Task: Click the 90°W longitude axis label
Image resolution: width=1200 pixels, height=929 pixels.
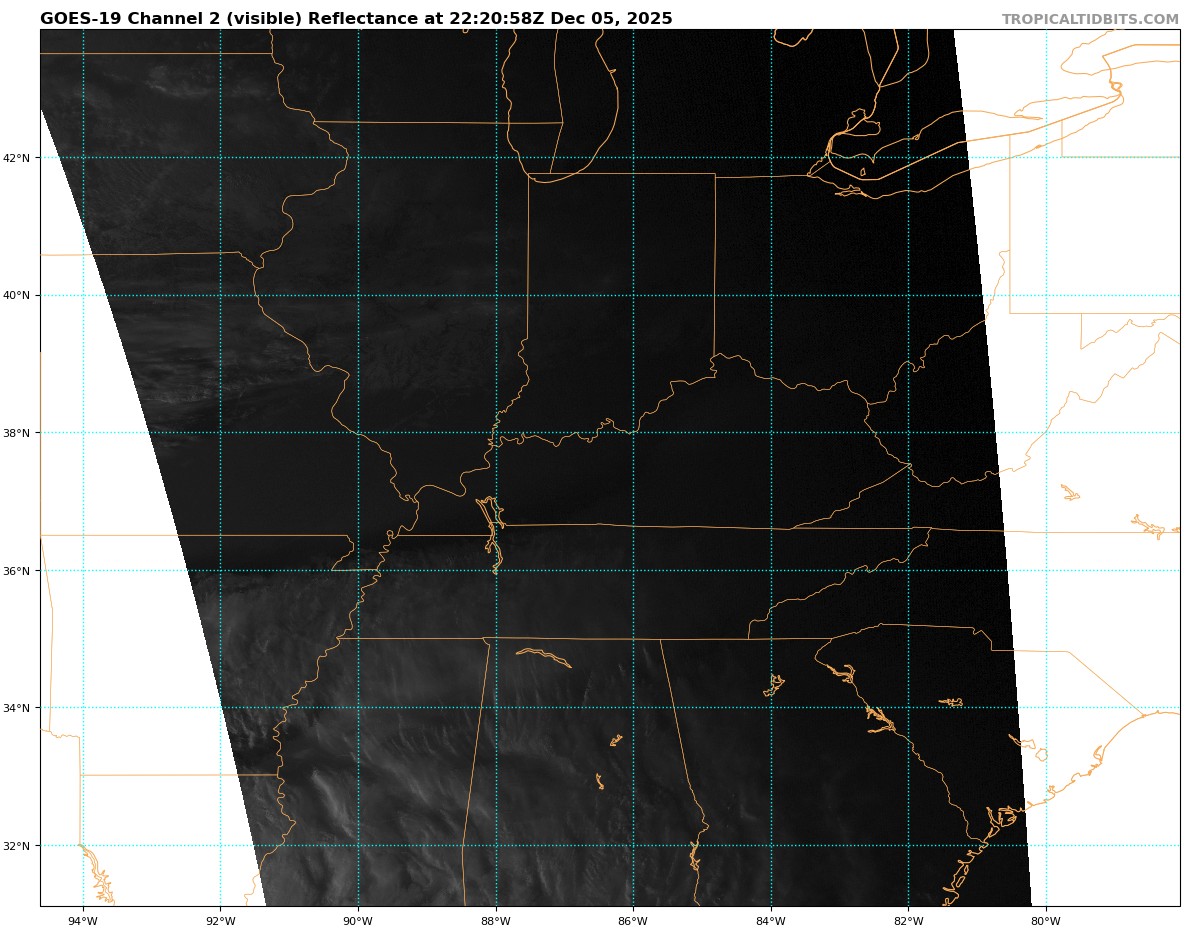Action: tap(358, 921)
